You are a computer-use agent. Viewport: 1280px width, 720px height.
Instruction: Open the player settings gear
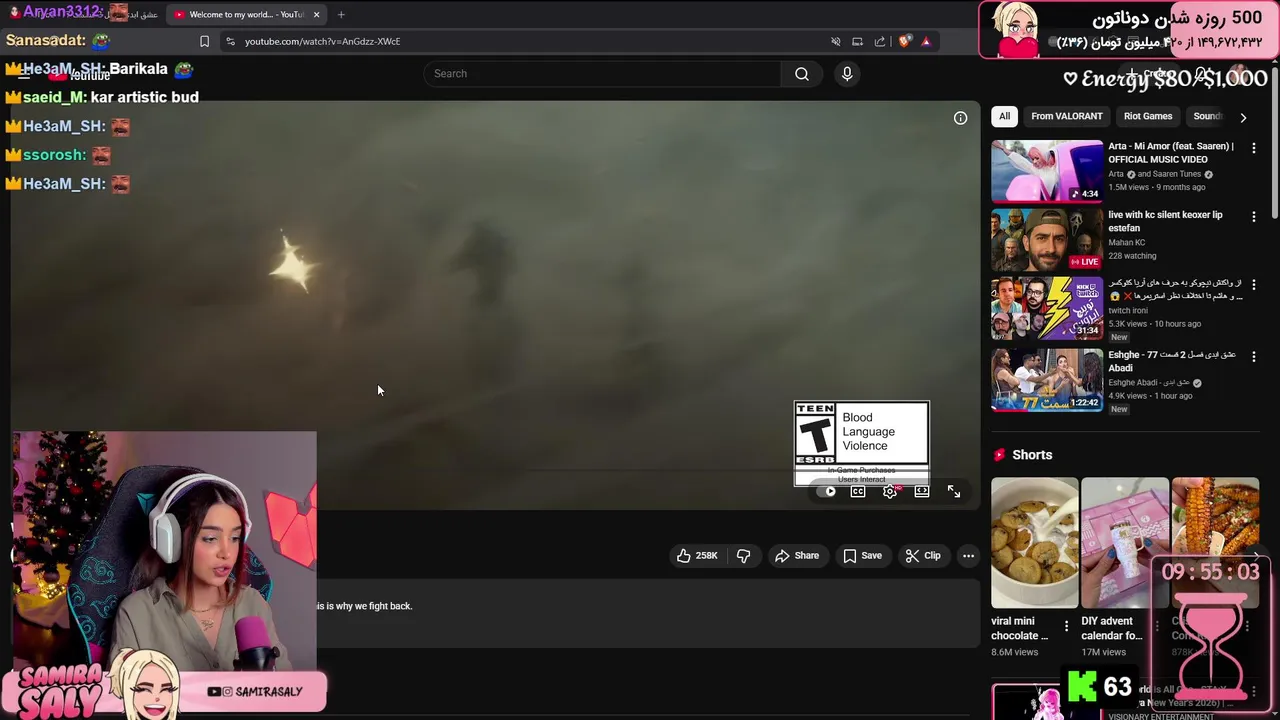click(890, 491)
